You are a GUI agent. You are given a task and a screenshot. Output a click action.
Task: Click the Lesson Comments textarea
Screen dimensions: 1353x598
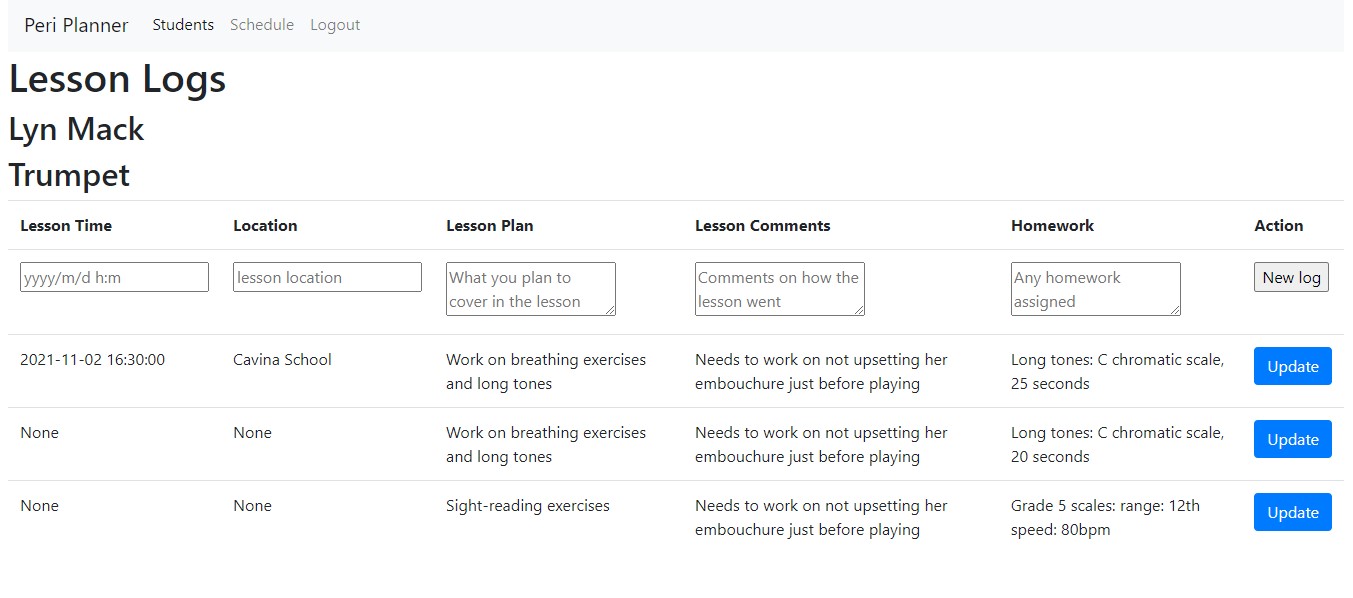click(x=779, y=289)
